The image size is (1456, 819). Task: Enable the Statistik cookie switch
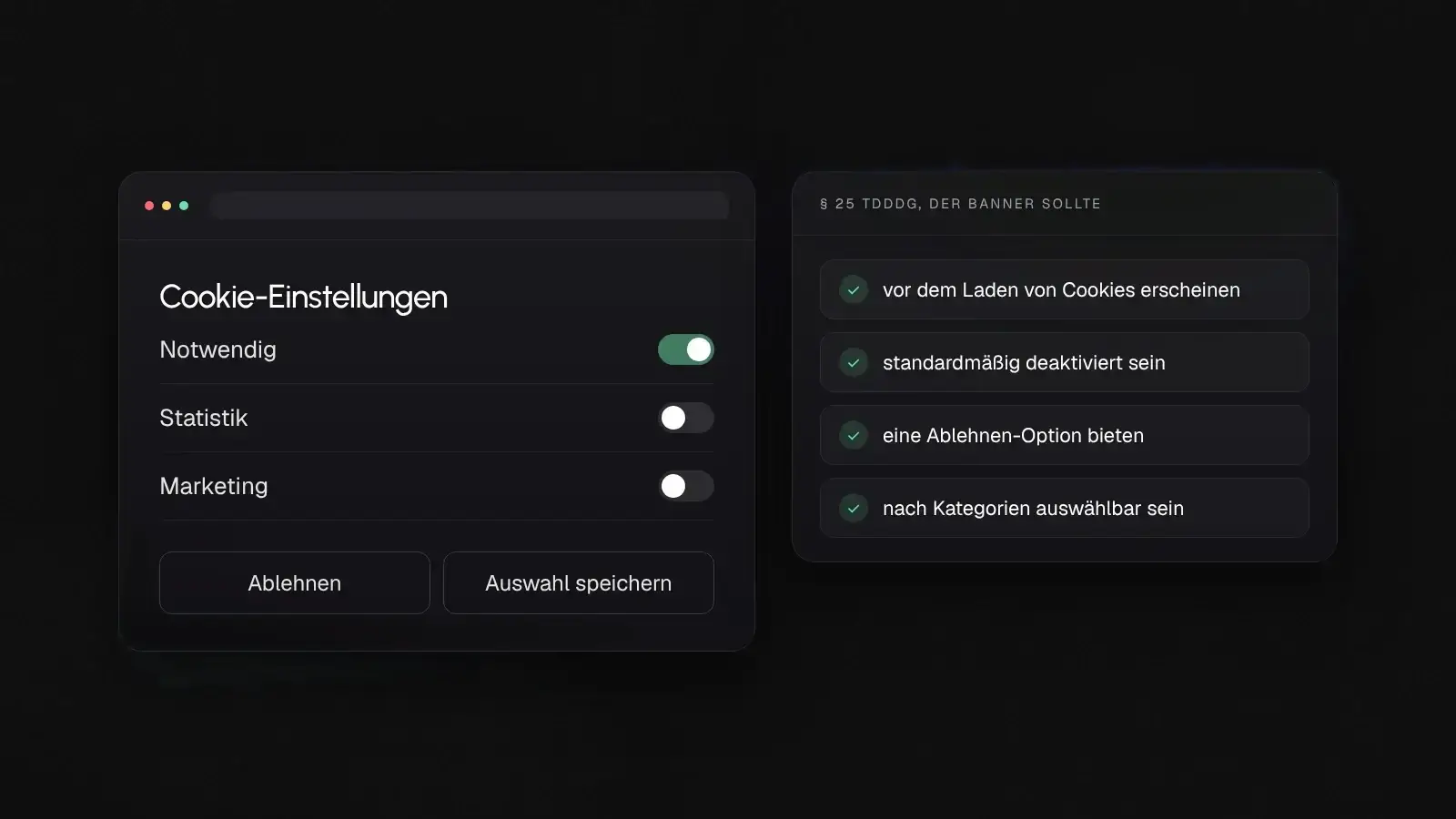coord(686,418)
